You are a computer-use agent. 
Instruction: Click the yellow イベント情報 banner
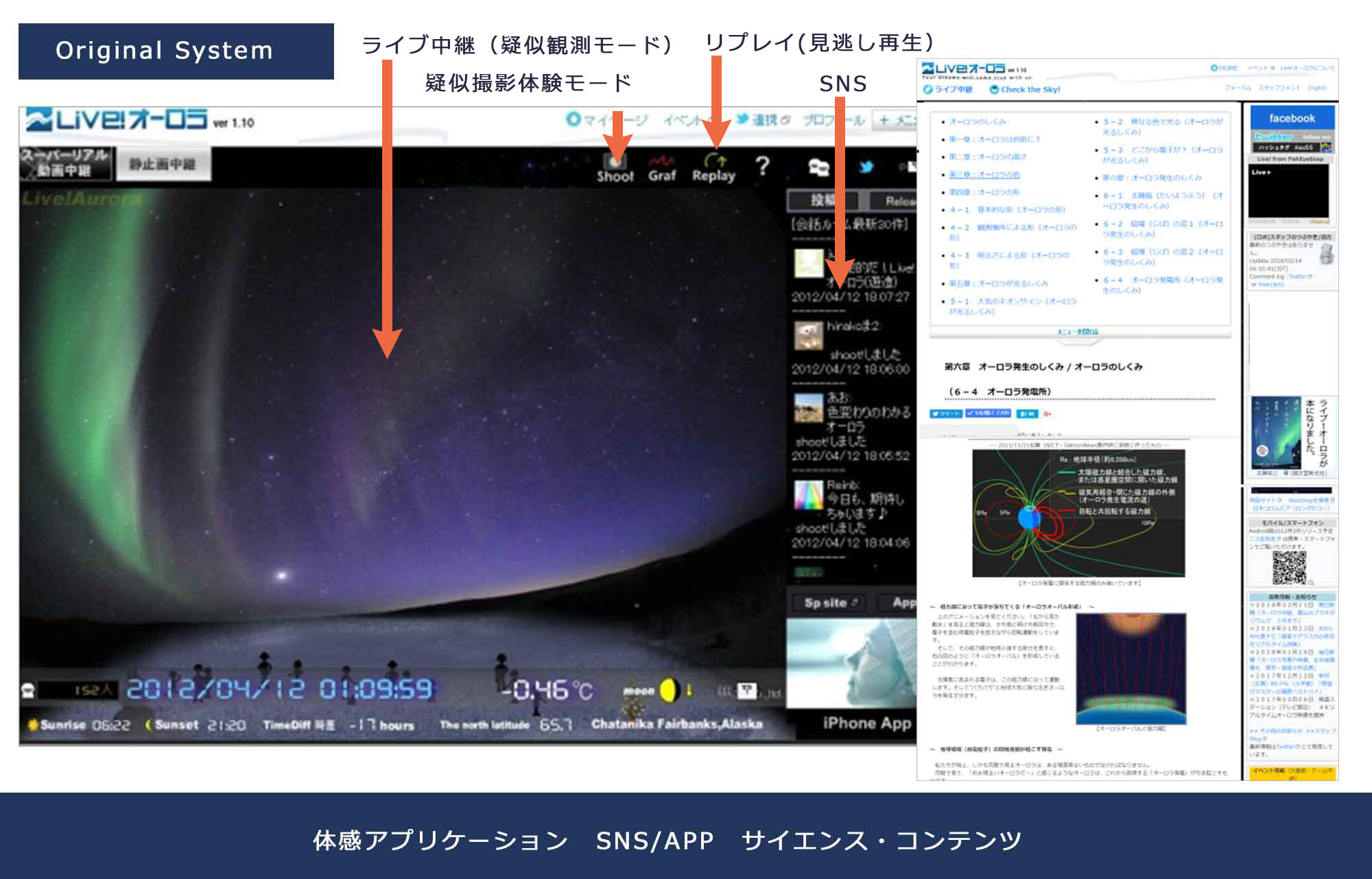coord(1292,773)
